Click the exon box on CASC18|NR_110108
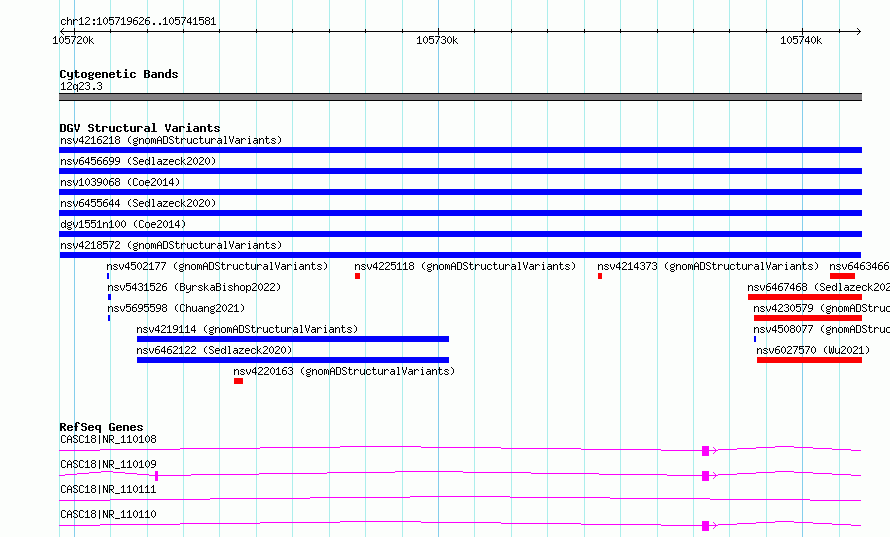890x537 pixels. [x=706, y=451]
